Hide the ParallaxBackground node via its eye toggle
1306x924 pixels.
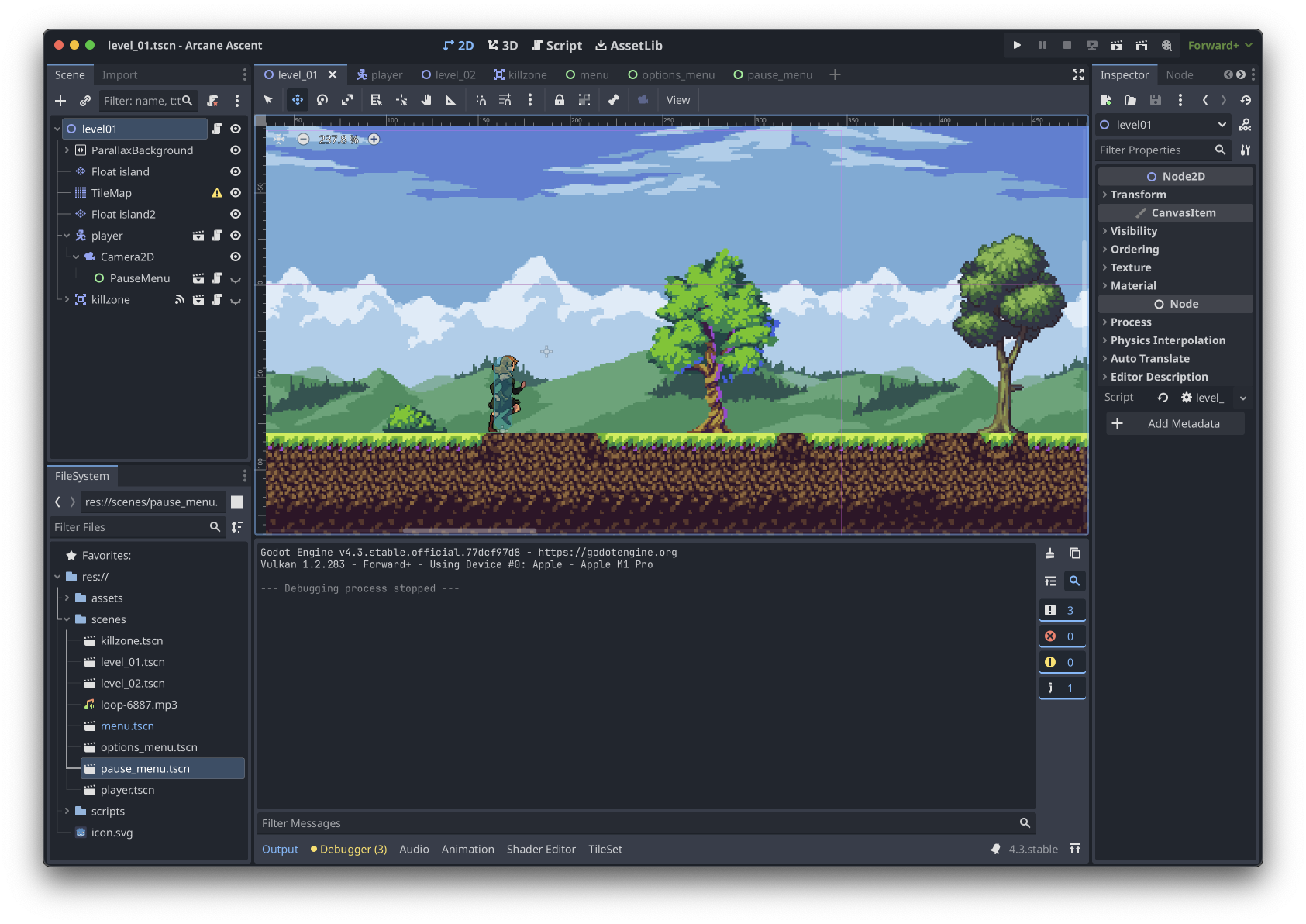[235, 150]
